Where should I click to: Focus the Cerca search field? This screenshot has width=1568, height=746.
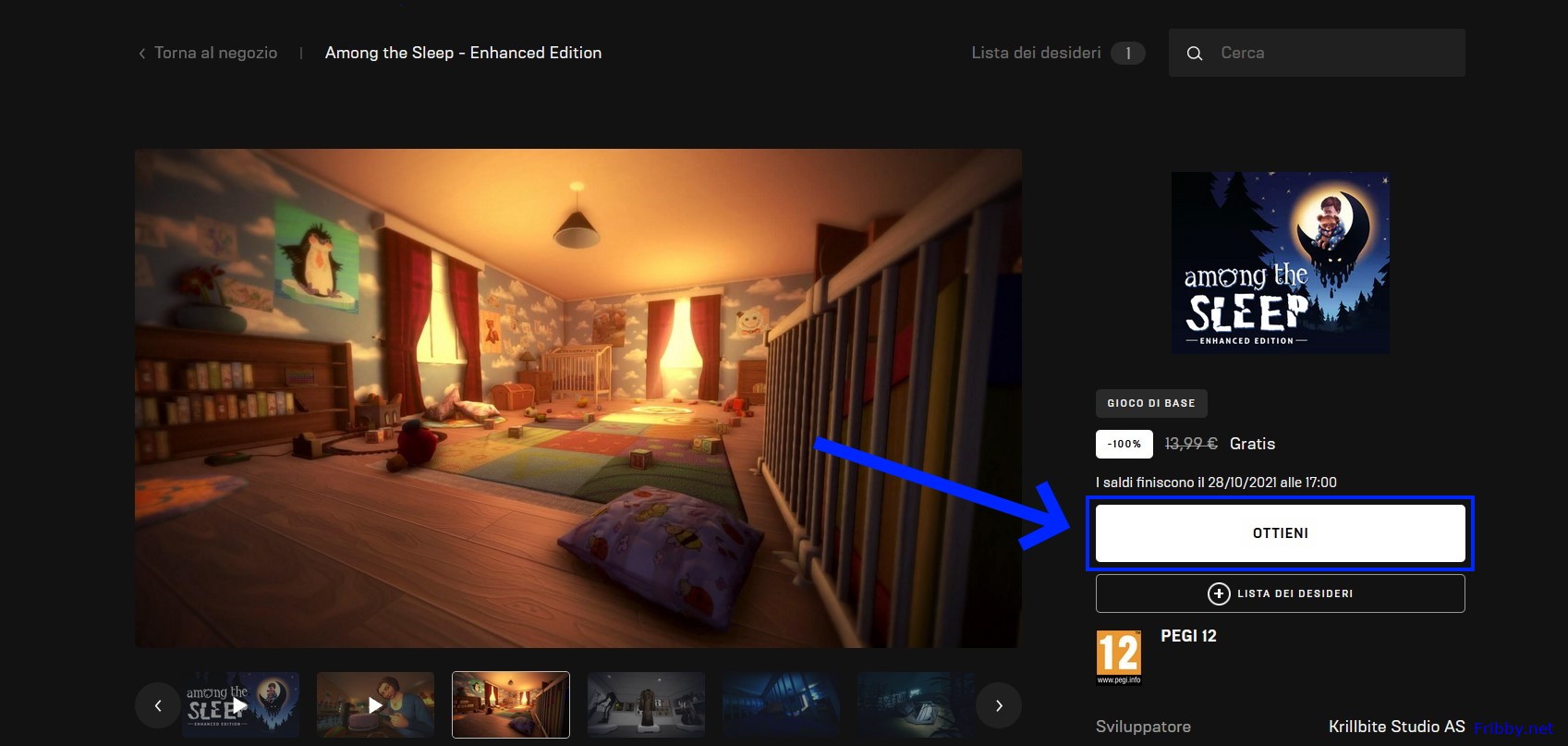tap(1317, 53)
